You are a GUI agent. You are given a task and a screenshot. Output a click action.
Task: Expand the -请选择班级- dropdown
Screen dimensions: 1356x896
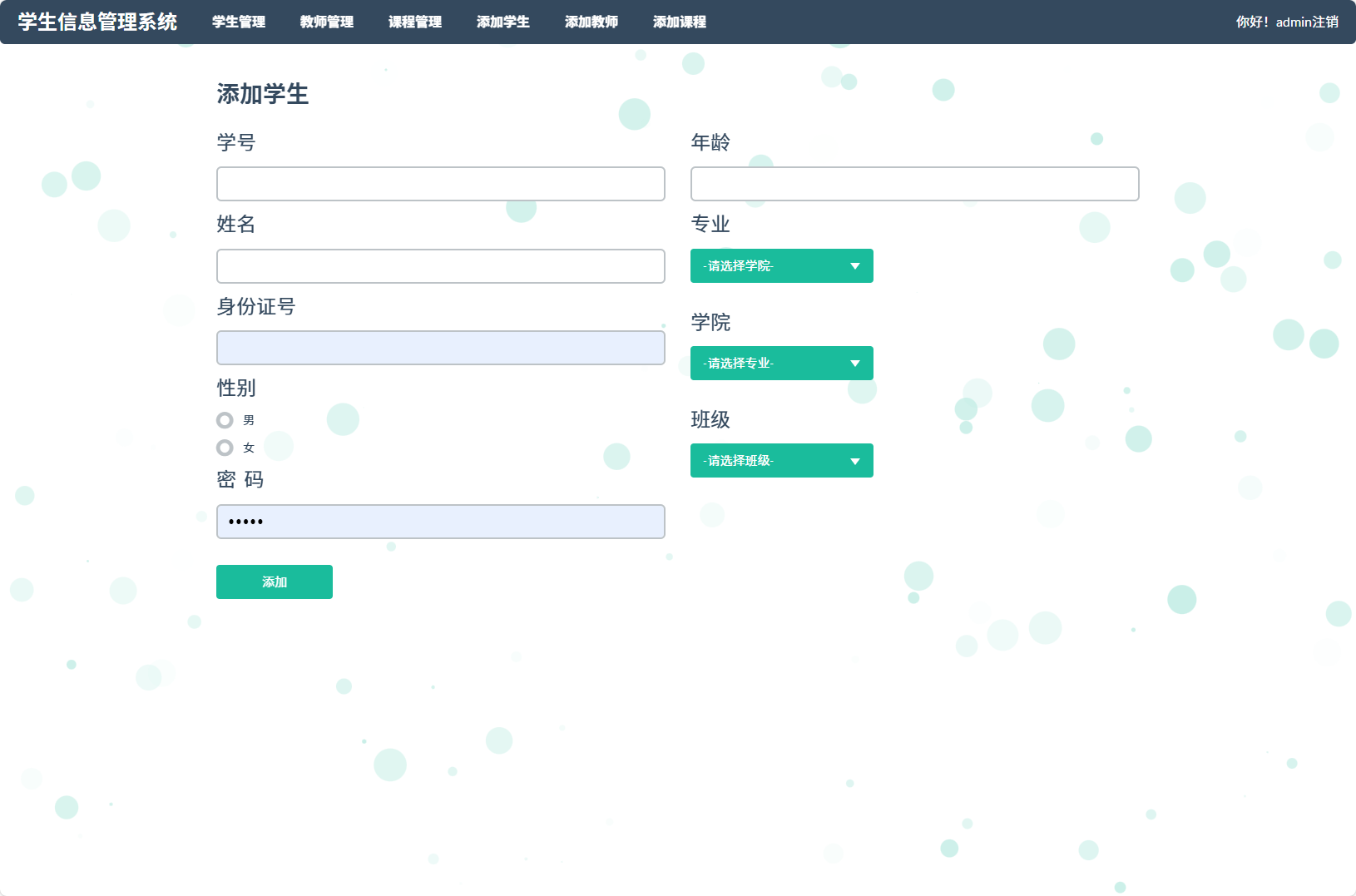(780, 460)
